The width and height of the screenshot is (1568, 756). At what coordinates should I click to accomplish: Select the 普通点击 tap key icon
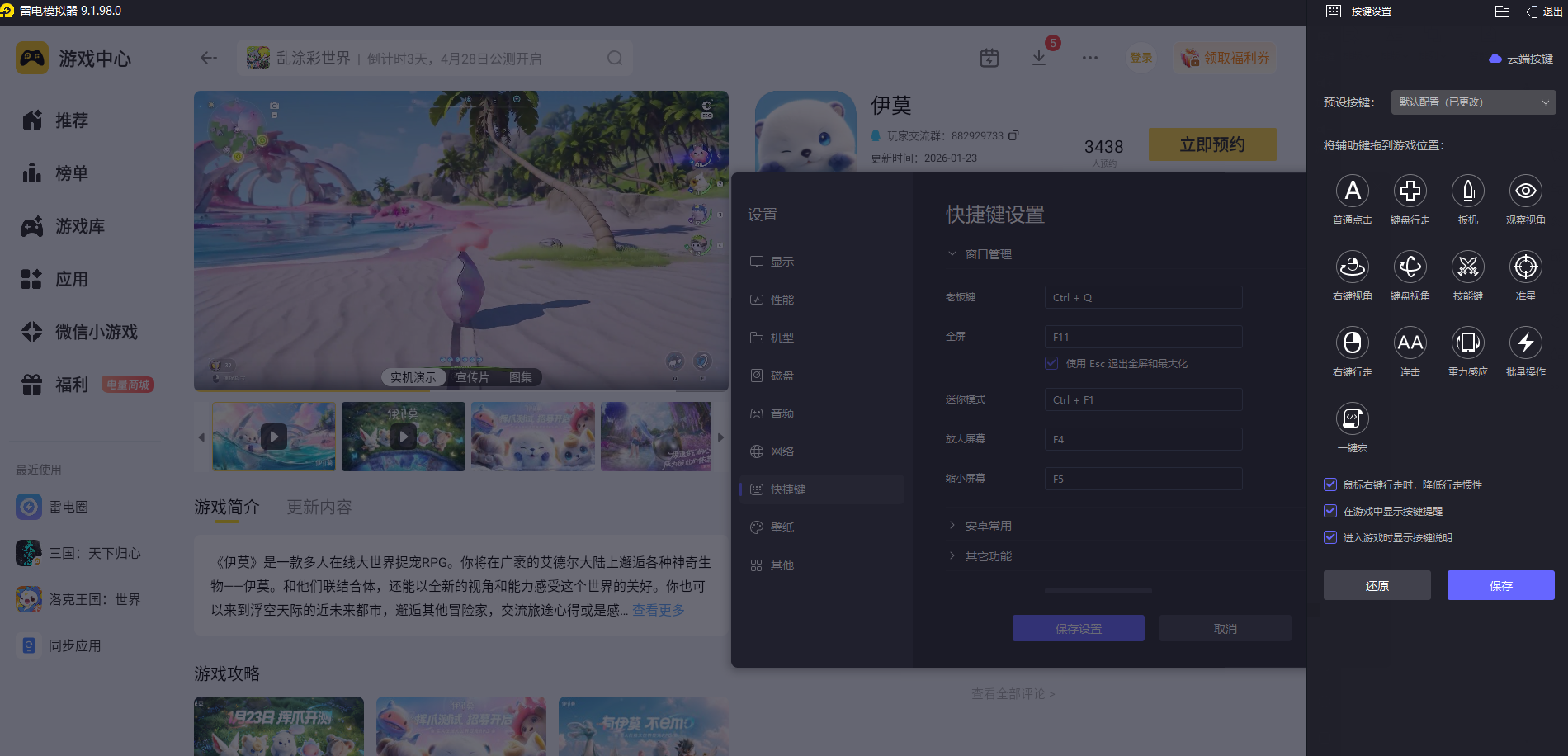(1352, 191)
